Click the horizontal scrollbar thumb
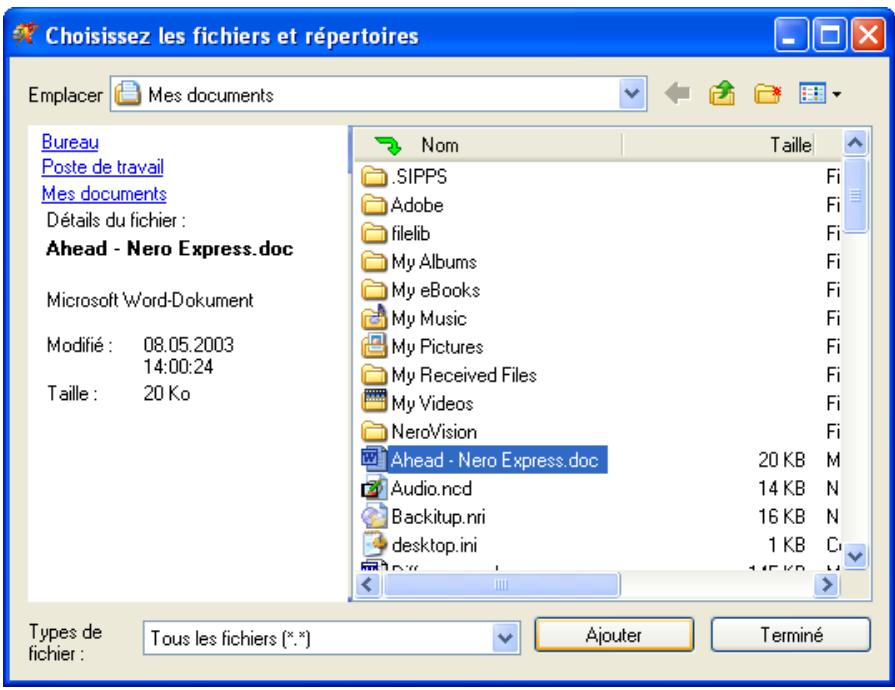The image size is (895, 690). pyautogui.click(x=501, y=584)
